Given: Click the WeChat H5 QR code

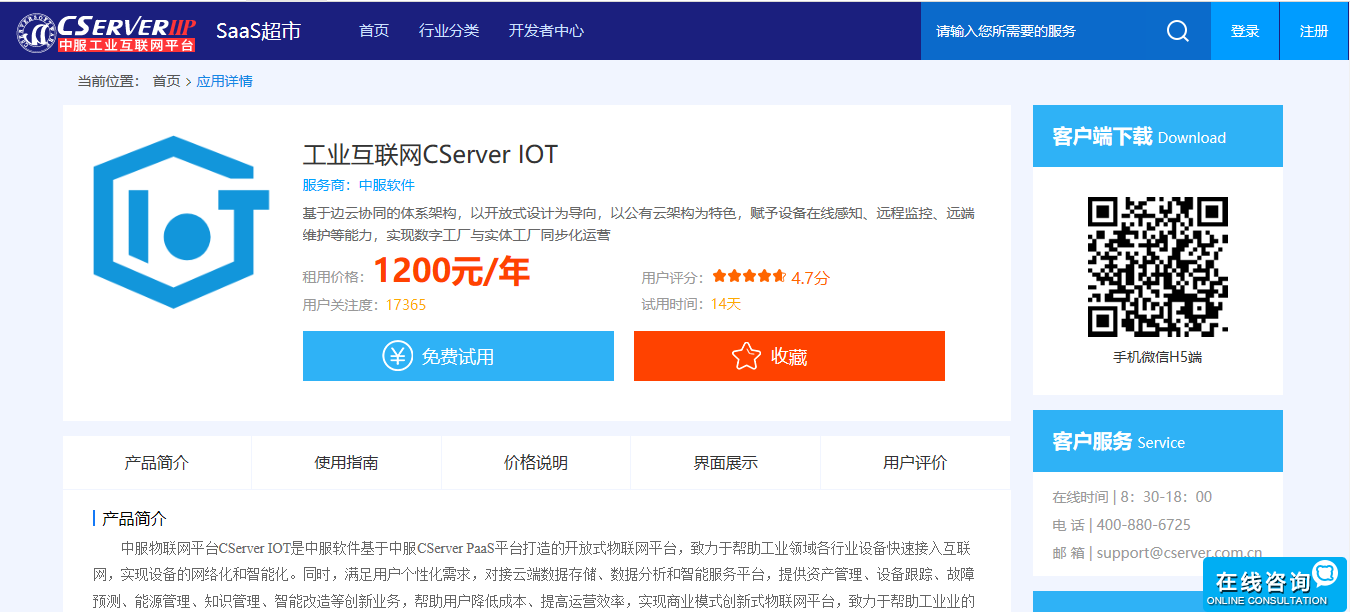Looking at the screenshot, I should pos(1157,267).
